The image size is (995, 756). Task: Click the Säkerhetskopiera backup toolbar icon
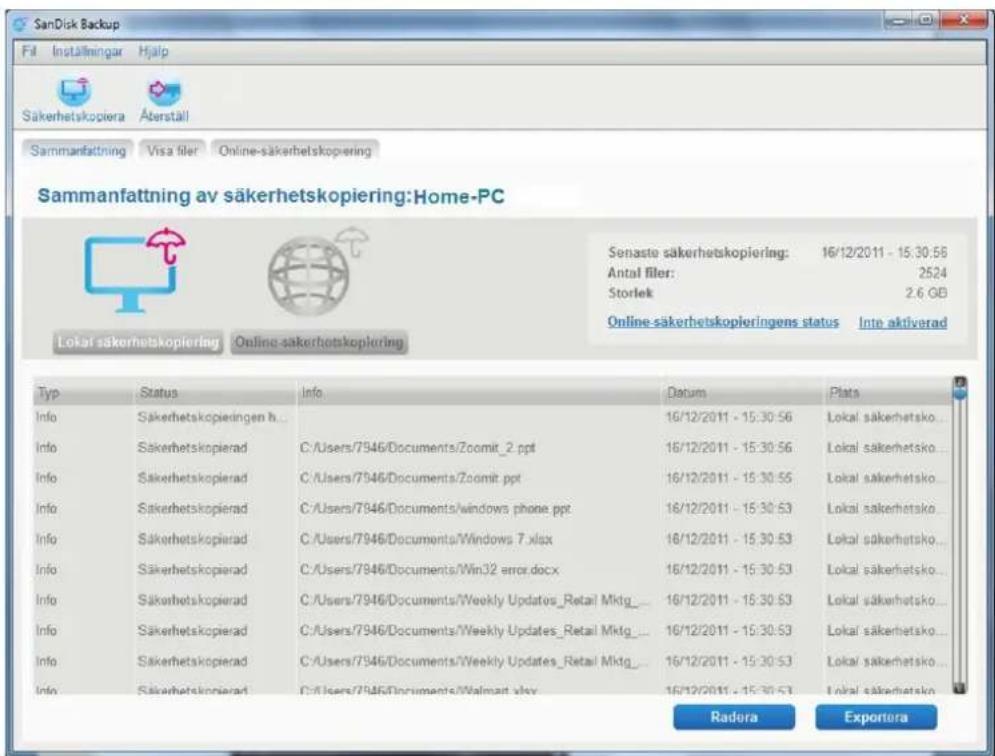coord(74,93)
